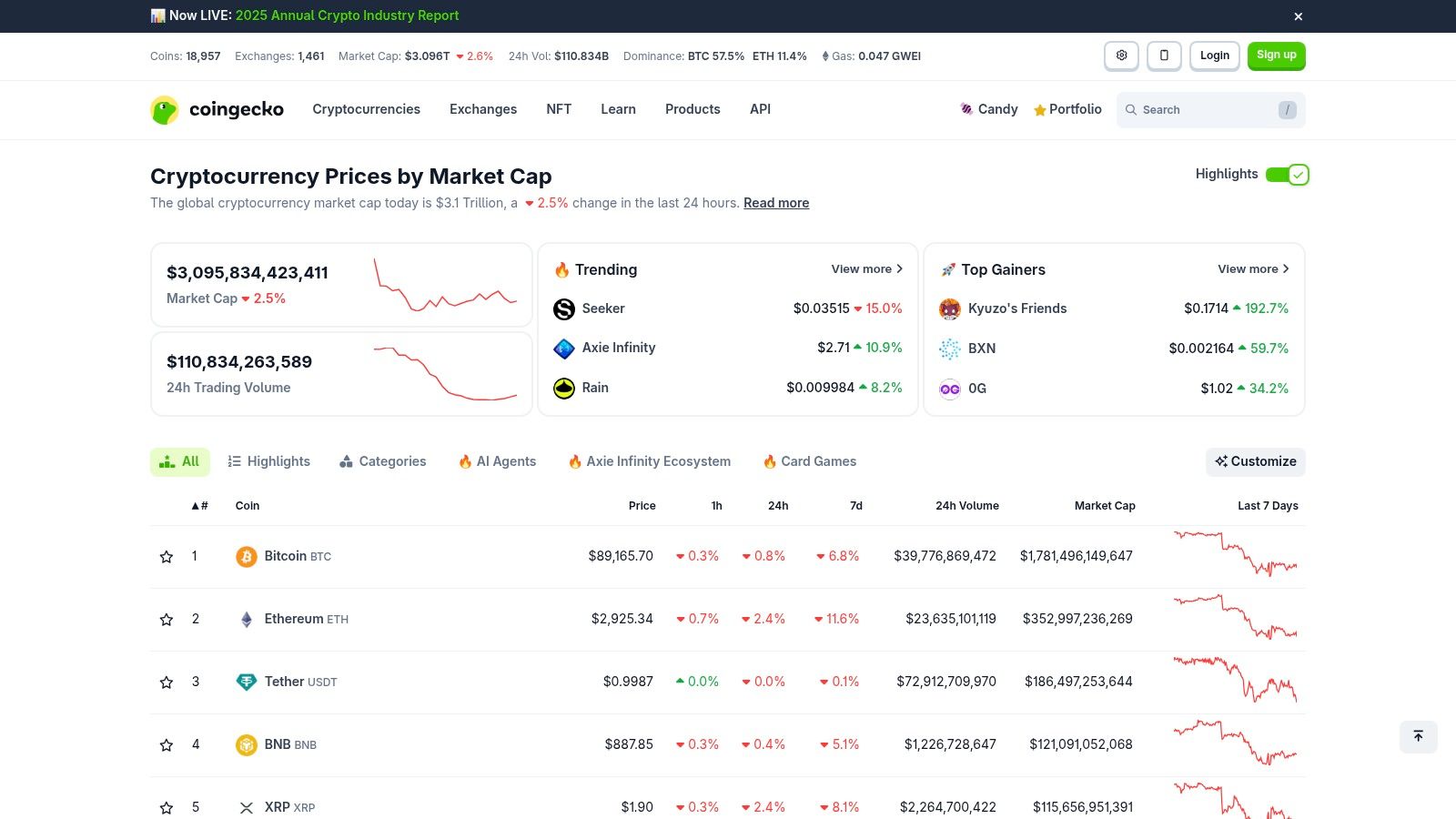
Task: Open the settings gear in the top bar
Action: pos(1121,56)
